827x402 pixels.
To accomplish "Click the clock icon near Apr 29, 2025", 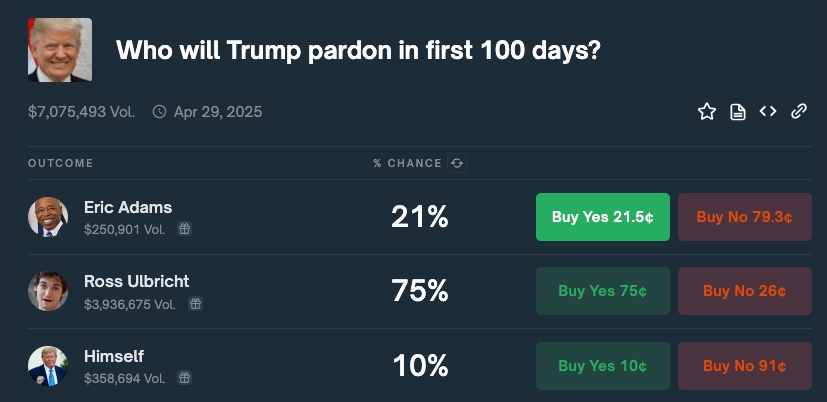I will click(159, 112).
